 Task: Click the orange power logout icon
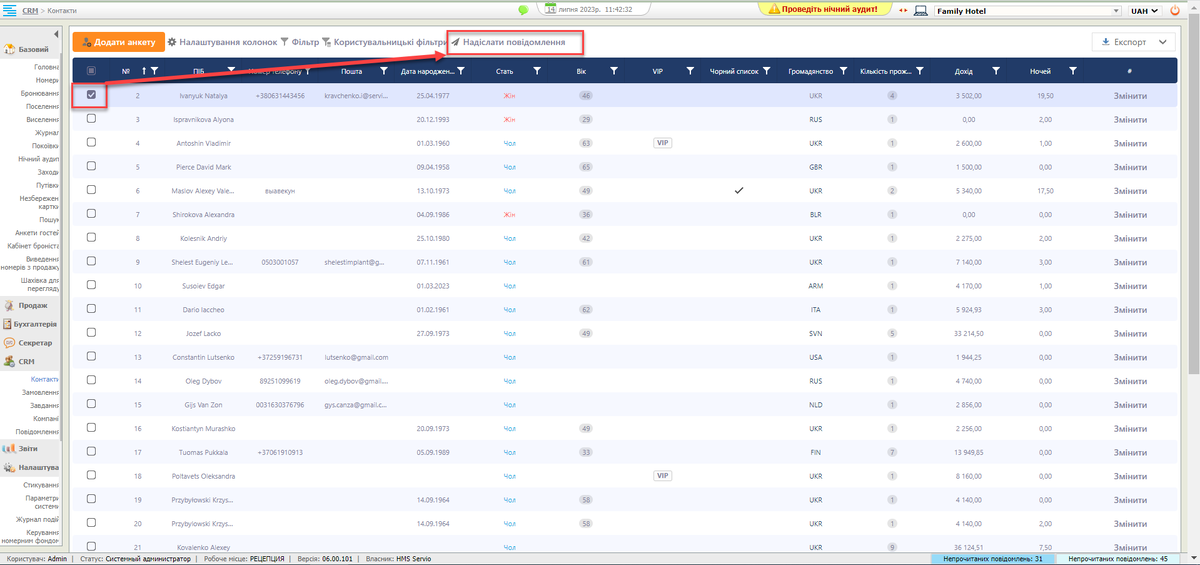coord(1174,10)
